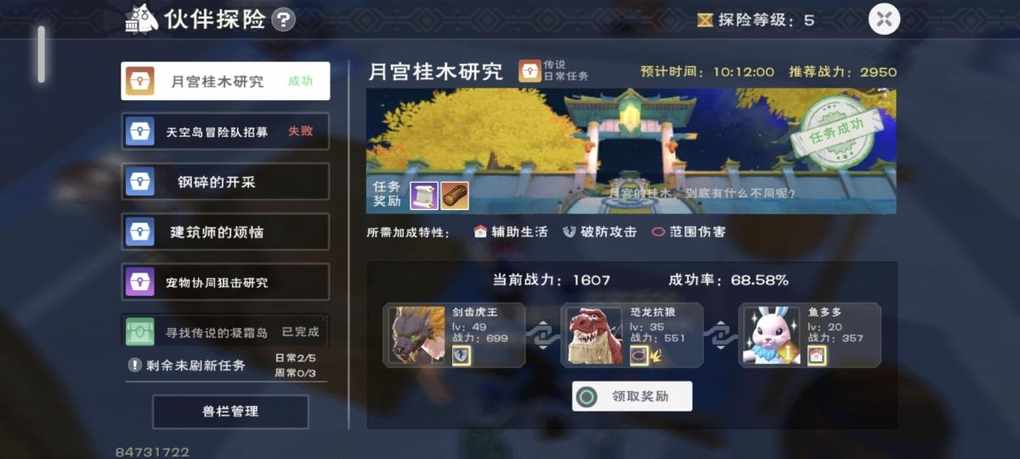This screenshot has height=459, width=1020.
Task: Select the 月宫桂木研究 mission
Action: [x=225, y=81]
